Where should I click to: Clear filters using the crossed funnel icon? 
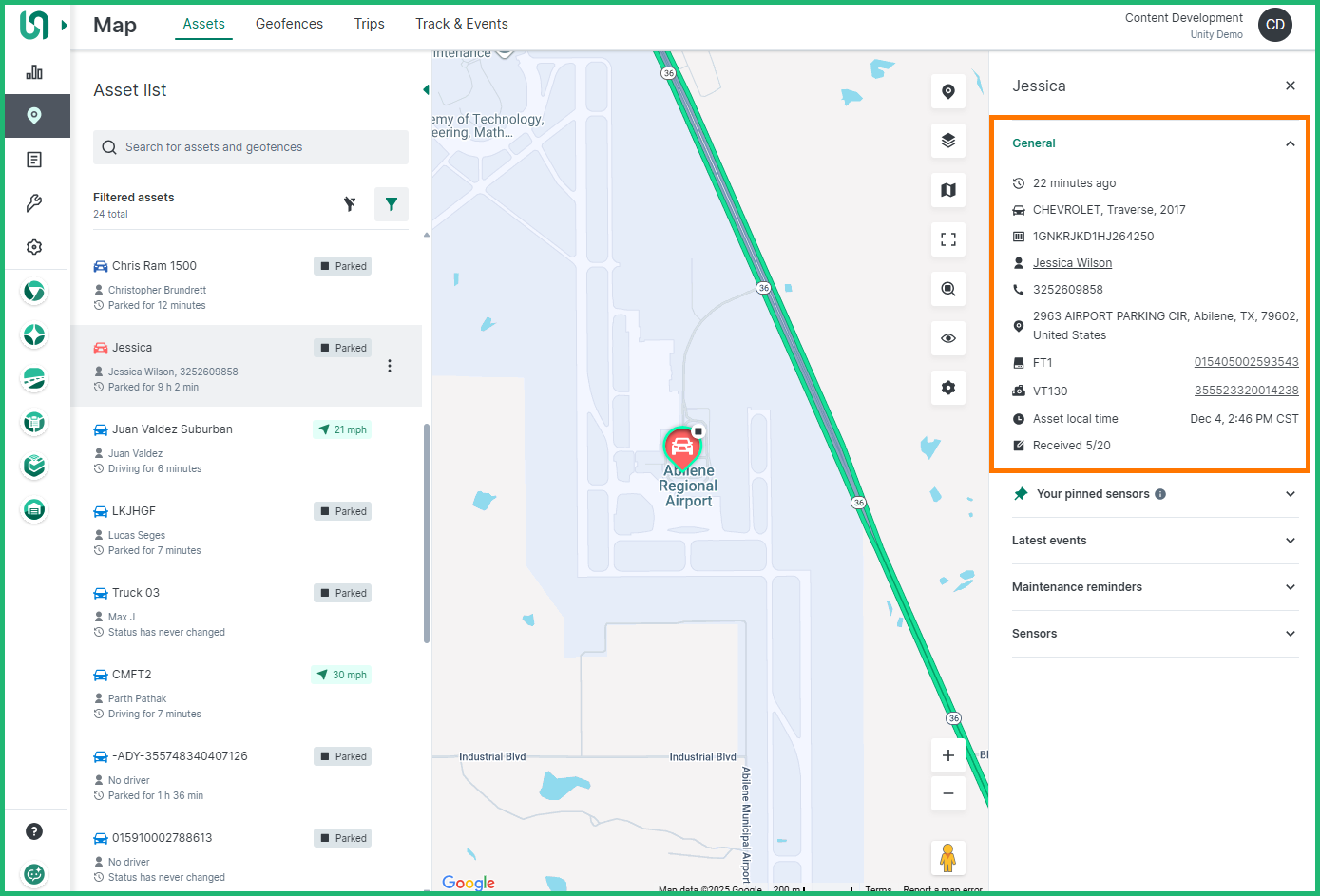350,204
